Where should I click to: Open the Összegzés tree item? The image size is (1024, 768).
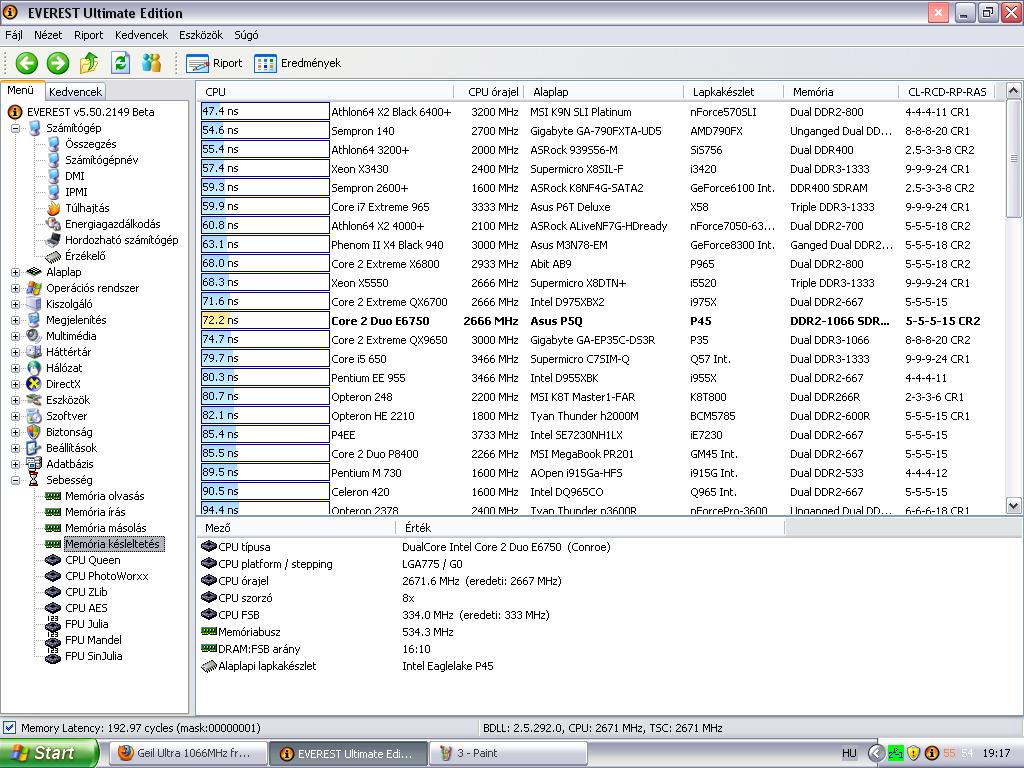click(x=91, y=144)
